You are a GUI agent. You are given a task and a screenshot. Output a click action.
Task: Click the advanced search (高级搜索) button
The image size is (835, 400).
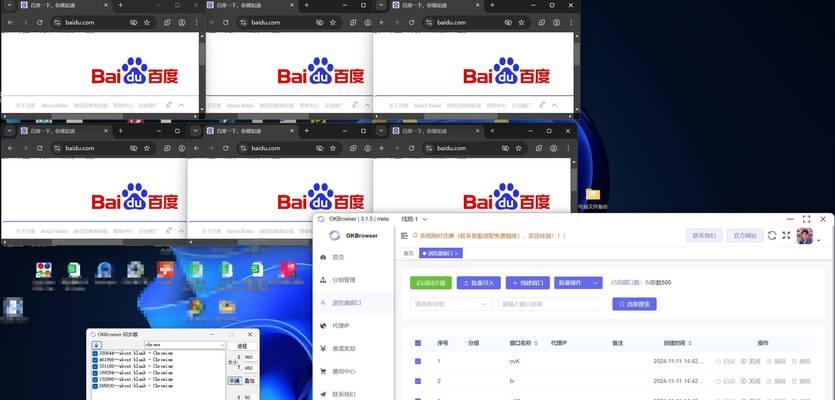(x=634, y=304)
